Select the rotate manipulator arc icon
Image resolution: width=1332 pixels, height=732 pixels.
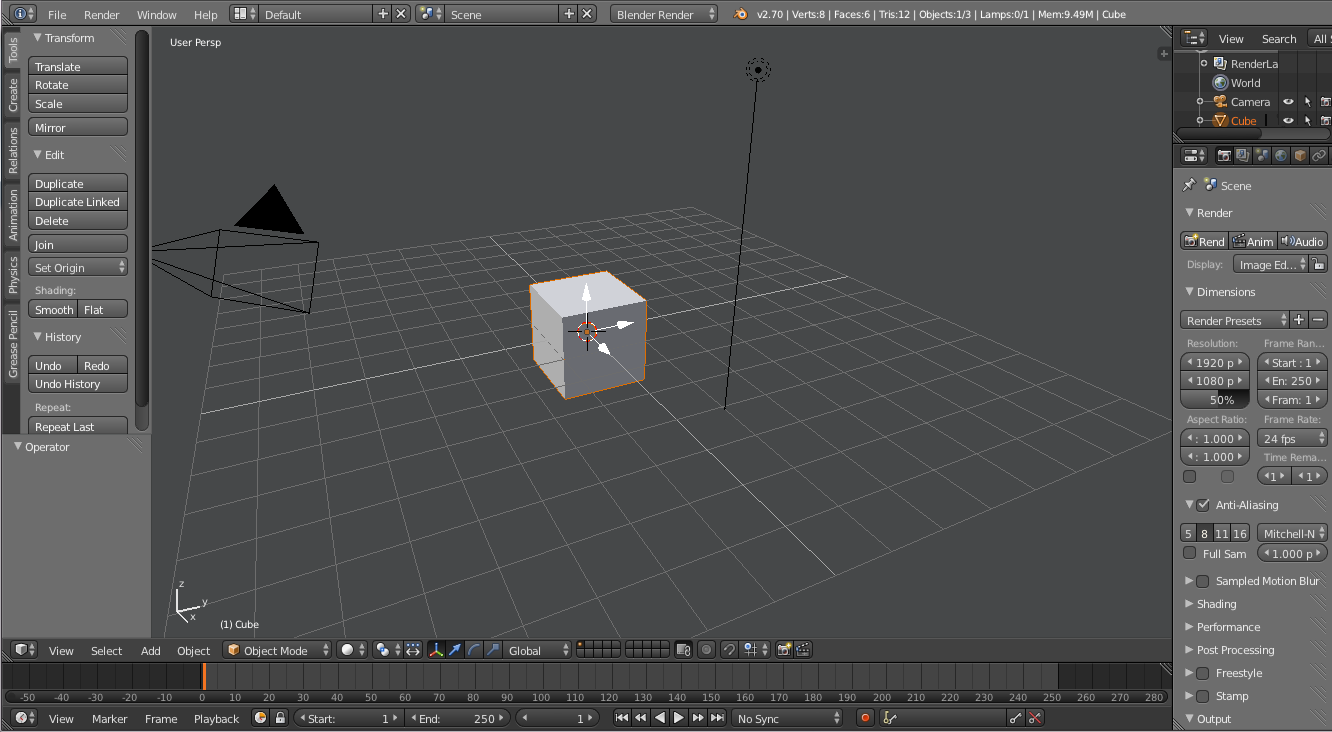[x=474, y=650]
